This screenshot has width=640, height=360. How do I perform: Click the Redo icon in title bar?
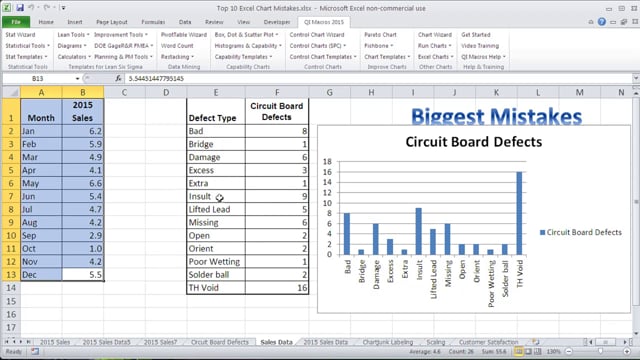coord(47,8)
